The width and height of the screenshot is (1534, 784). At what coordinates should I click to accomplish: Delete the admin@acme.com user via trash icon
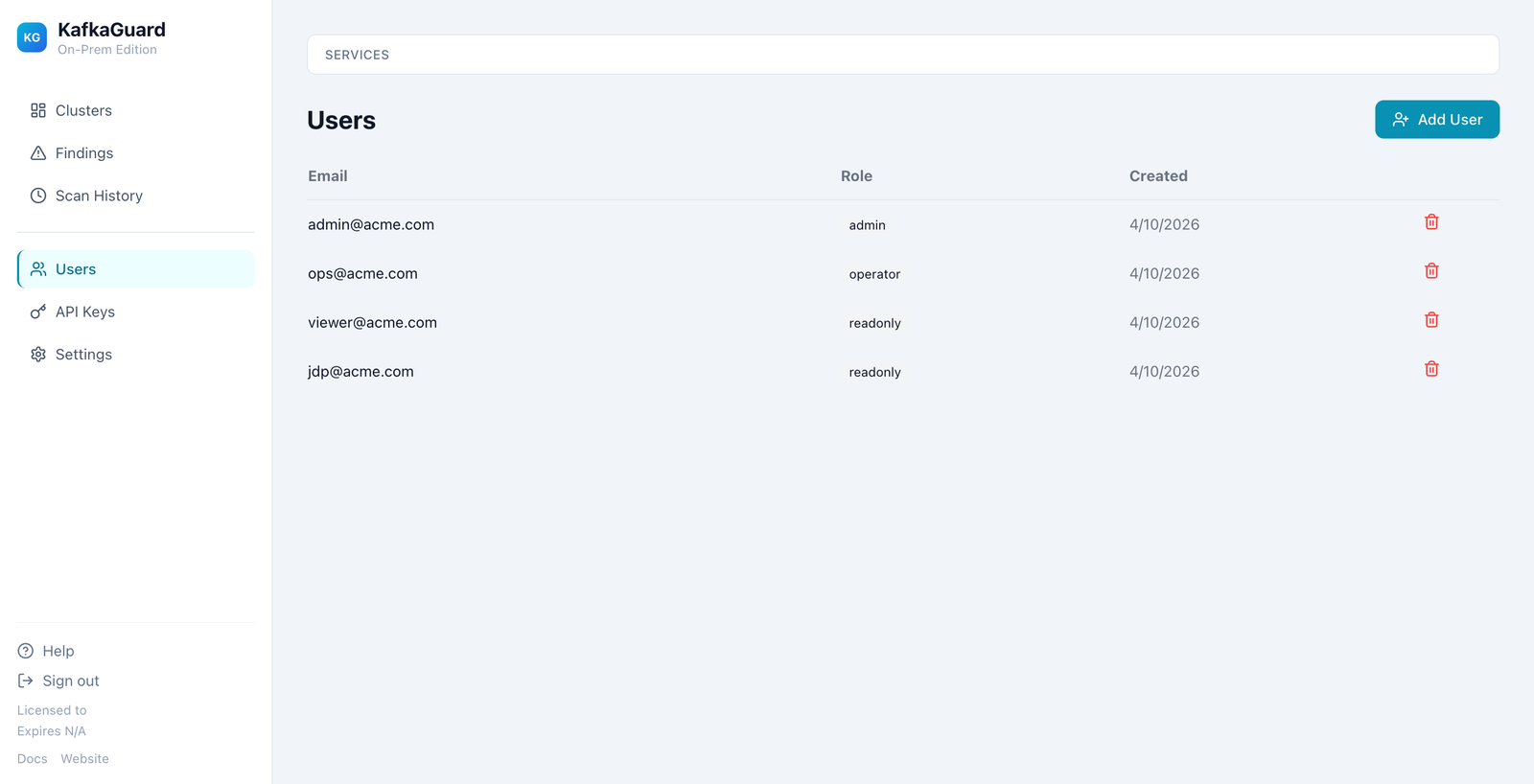coord(1430,222)
